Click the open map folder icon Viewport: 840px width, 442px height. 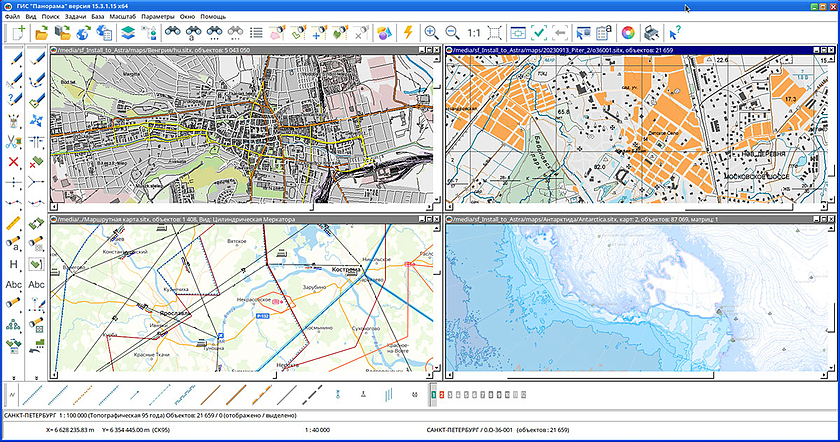[43, 34]
